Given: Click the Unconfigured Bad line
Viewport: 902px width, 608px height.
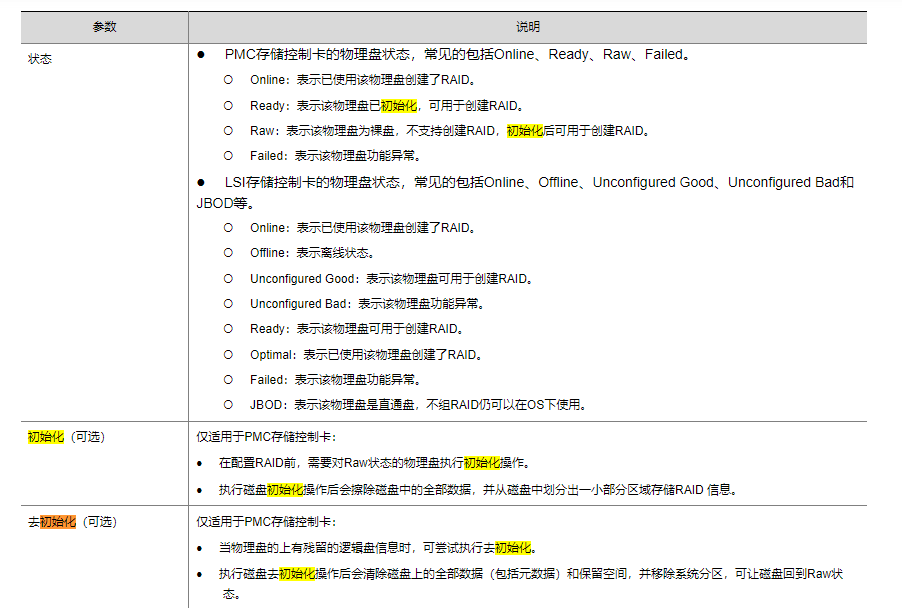Looking at the screenshot, I should click(368, 304).
